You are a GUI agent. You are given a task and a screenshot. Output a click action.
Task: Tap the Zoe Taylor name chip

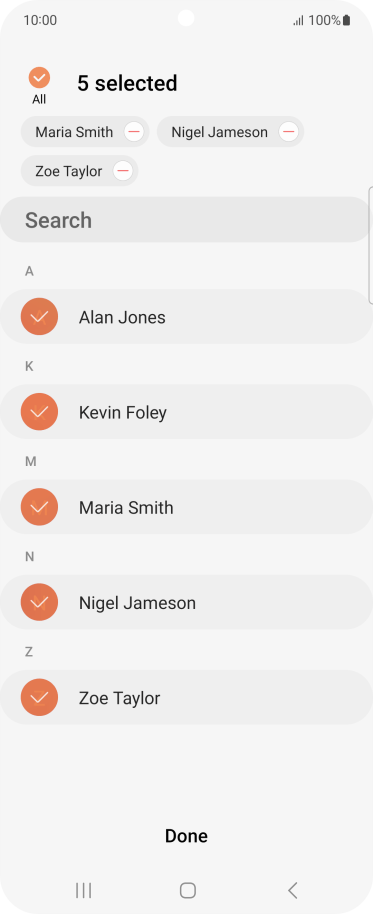click(69, 171)
